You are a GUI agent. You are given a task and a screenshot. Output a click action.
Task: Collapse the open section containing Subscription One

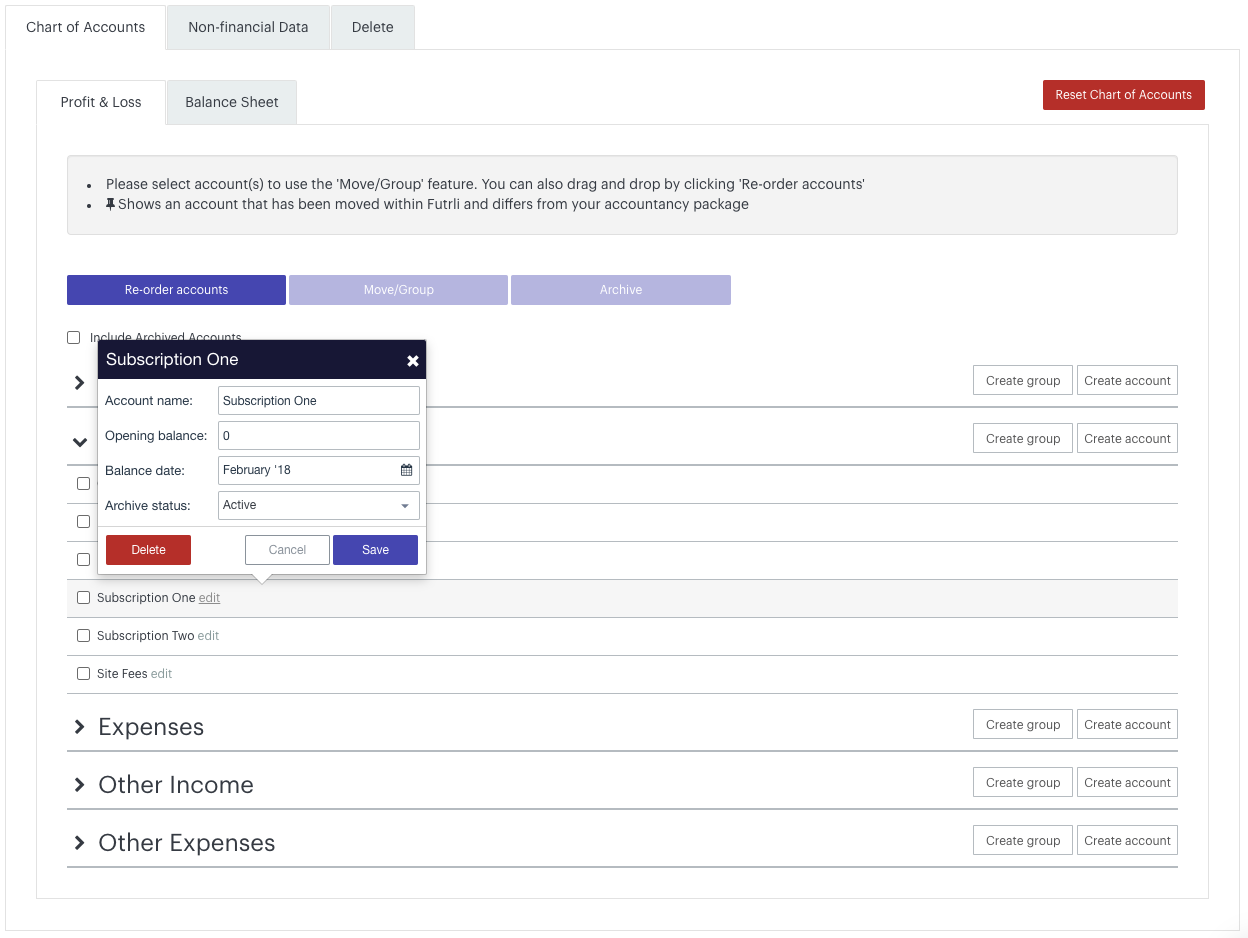click(80, 441)
